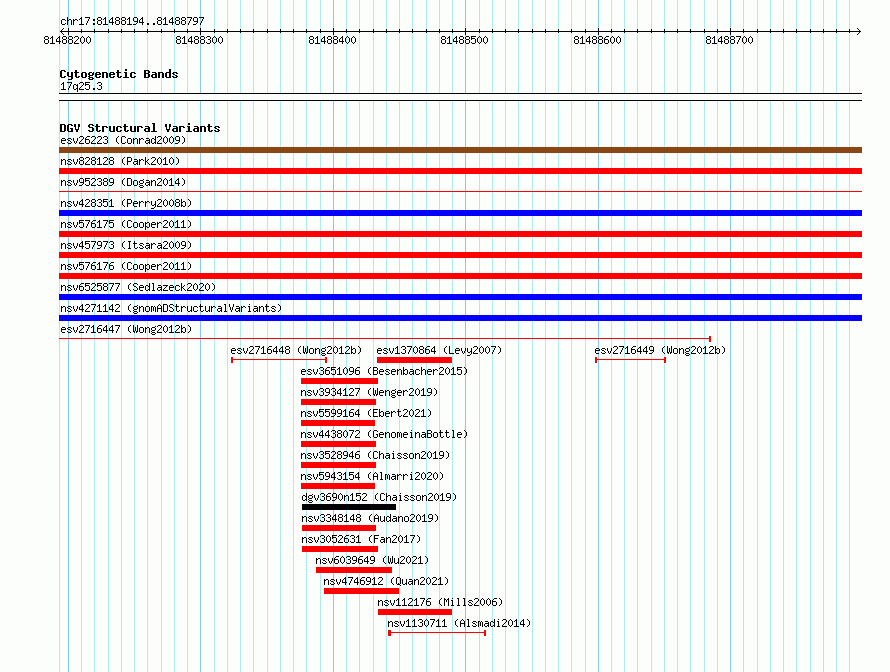Screen dimensions: 890x672
Task: Click the nsv4438072 (GenomeinaBottle) label
Action: (x=384, y=434)
